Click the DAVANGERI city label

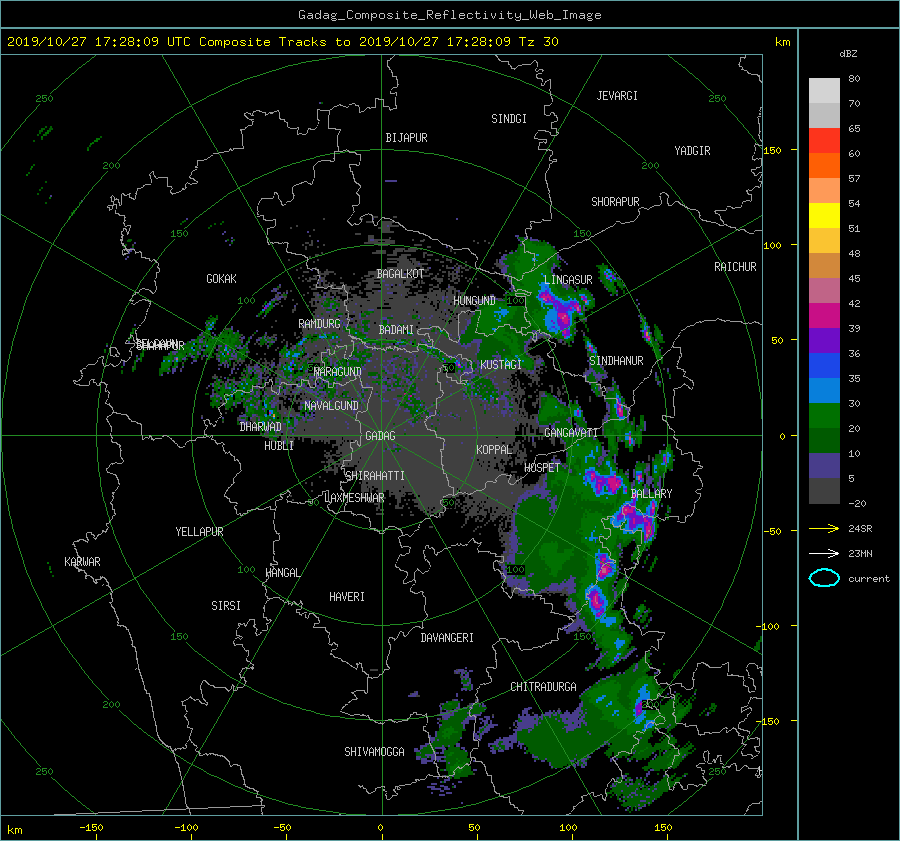click(447, 638)
